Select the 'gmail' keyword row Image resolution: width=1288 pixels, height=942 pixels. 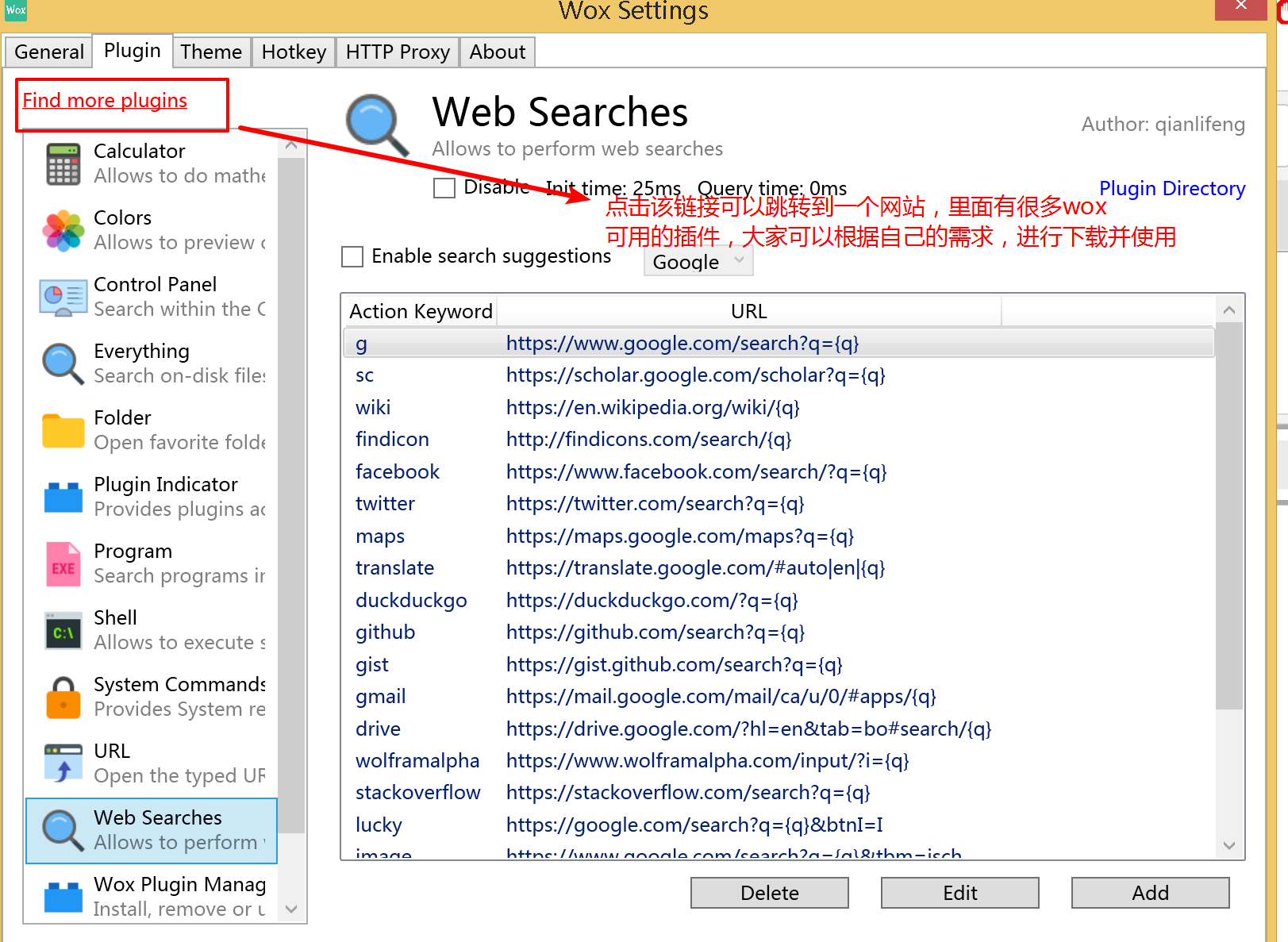click(x=779, y=697)
